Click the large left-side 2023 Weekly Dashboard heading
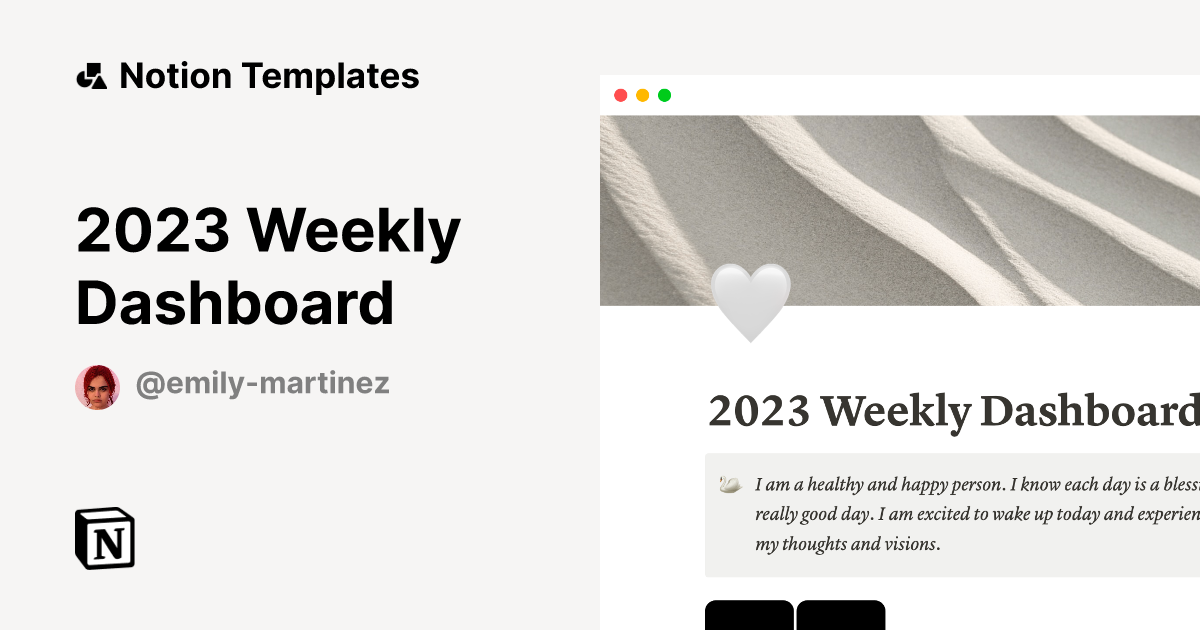1200x630 pixels. point(268,267)
